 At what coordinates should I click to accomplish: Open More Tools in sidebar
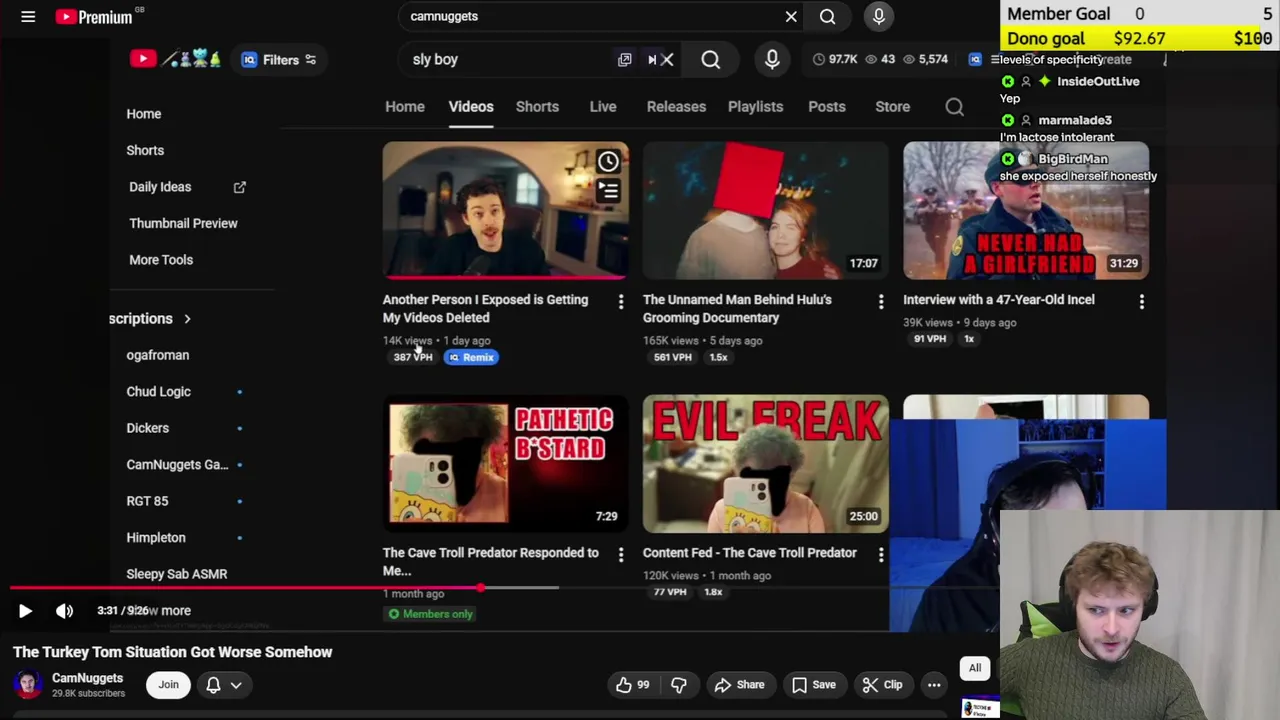pyautogui.click(x=161, y=260)
